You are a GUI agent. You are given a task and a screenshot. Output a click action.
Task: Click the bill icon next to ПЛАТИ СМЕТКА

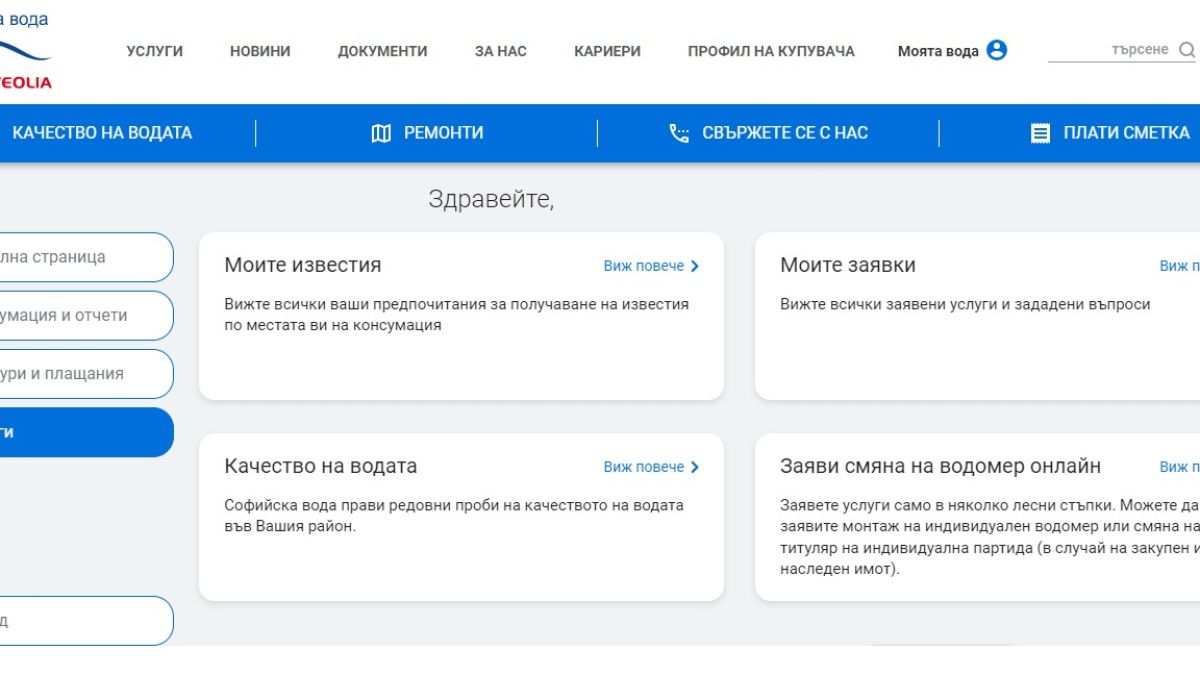[x=1041, y=133]
